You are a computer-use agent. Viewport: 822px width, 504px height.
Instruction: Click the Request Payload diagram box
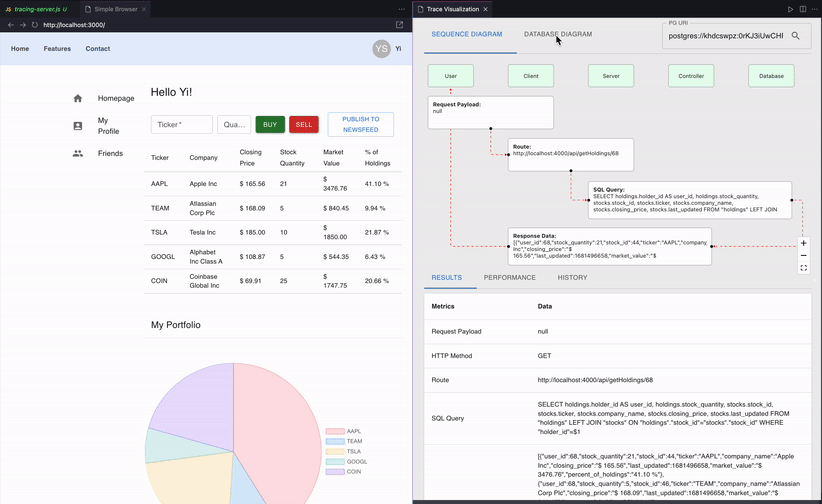pyautogui.click(x=491, y=112)
